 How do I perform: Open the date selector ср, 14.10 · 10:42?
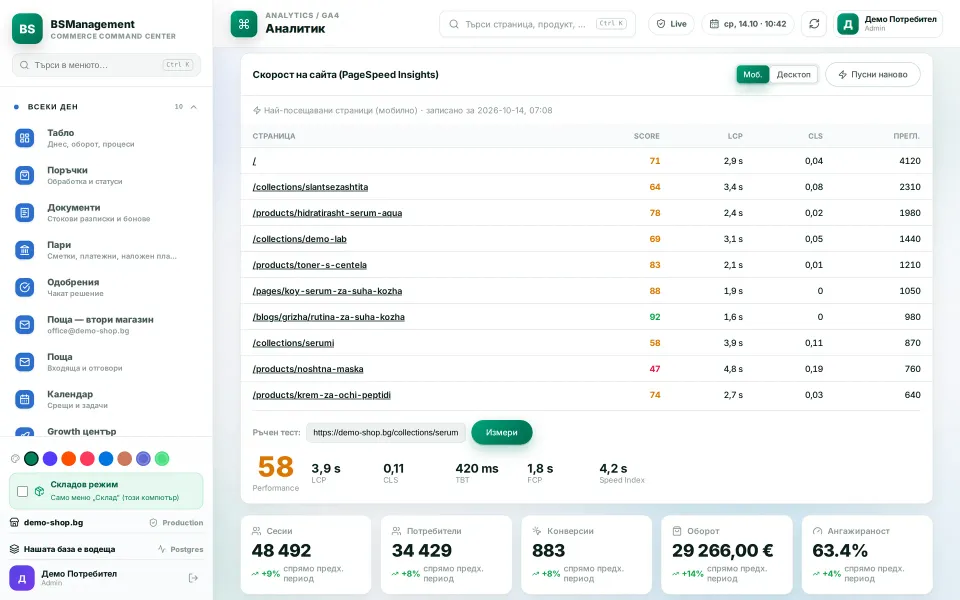[748, 24]
